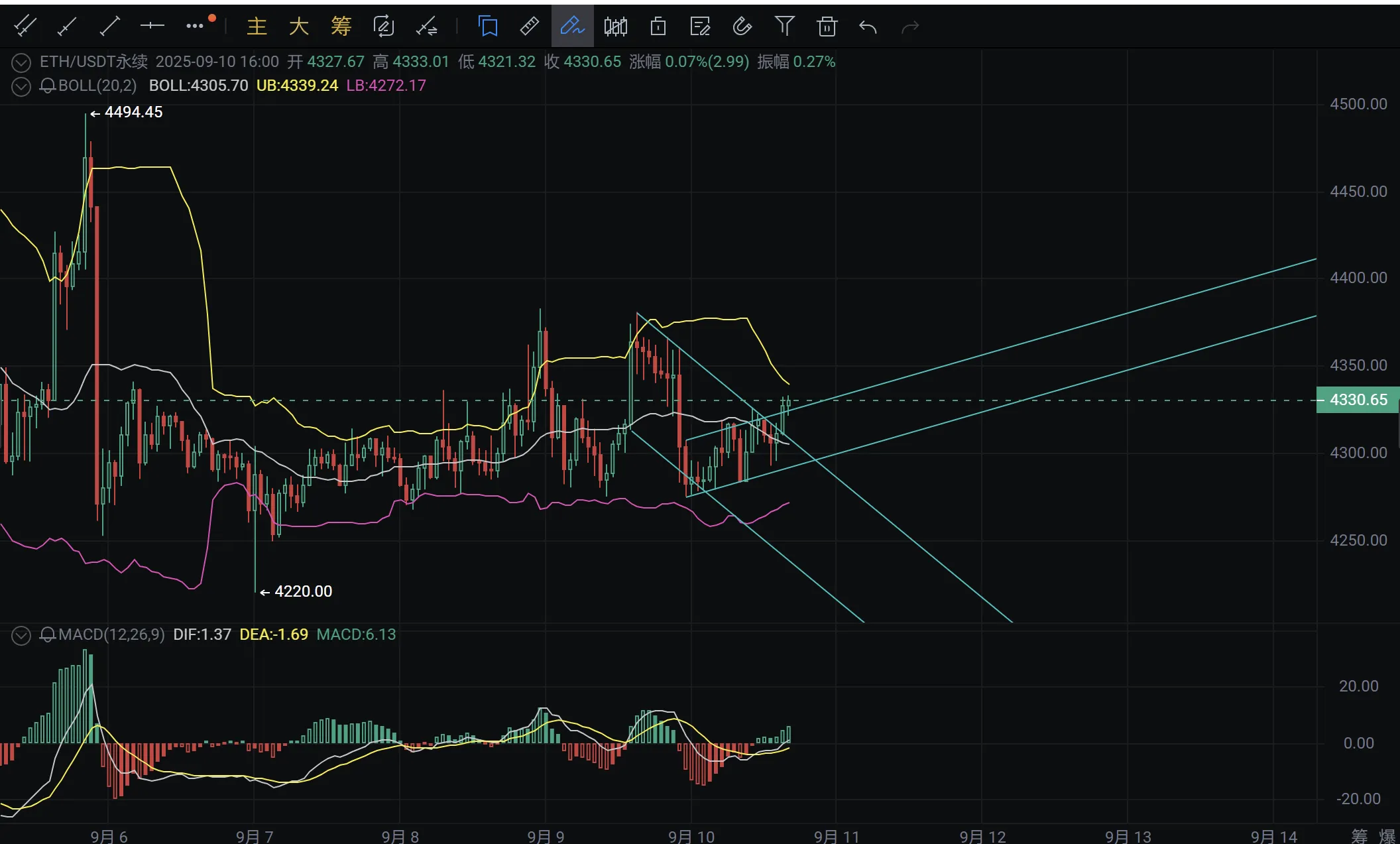Click the 筹 chip distribution button
This screenshot has height=844, width=1400.
[341, 27]
